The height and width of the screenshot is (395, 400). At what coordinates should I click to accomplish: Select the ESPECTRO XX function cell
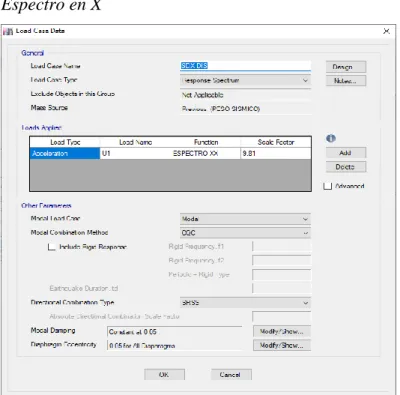tap(205, 154)
